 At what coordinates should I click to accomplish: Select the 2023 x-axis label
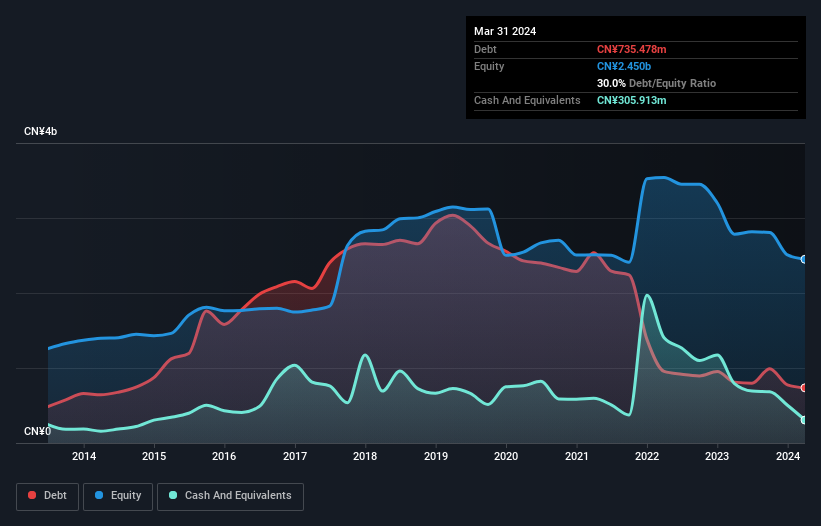(717, 456)
